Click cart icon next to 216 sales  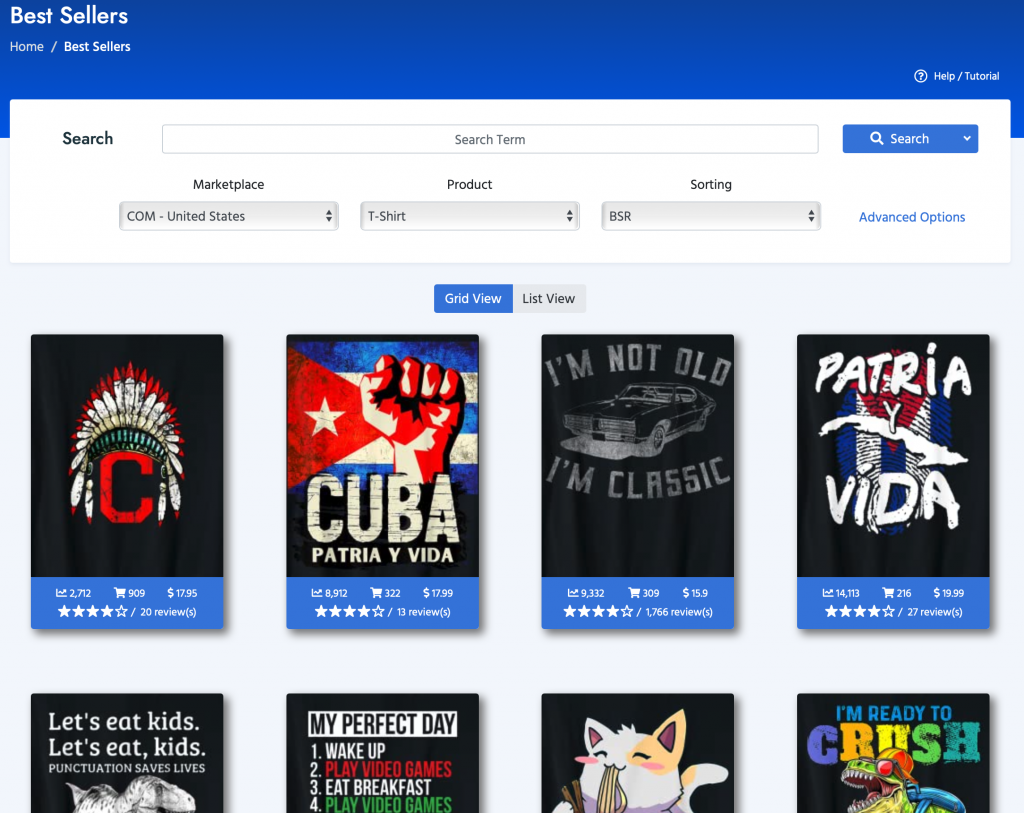[888, 593]
